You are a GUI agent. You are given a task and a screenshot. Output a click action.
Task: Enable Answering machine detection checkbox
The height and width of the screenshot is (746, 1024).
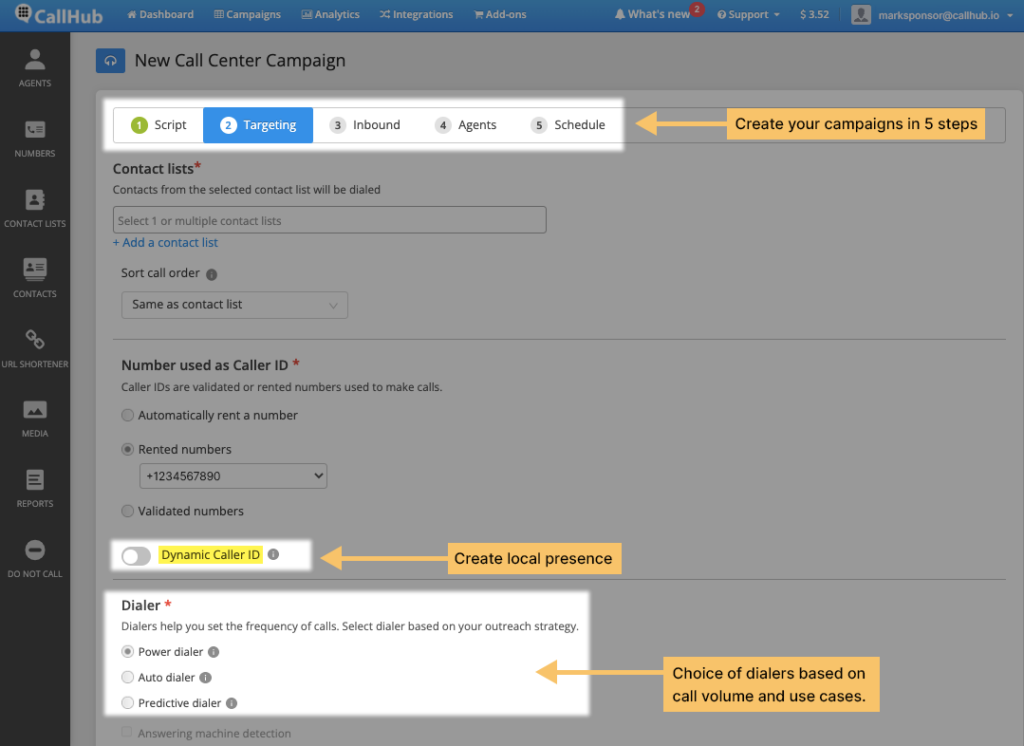coord(127,732)
